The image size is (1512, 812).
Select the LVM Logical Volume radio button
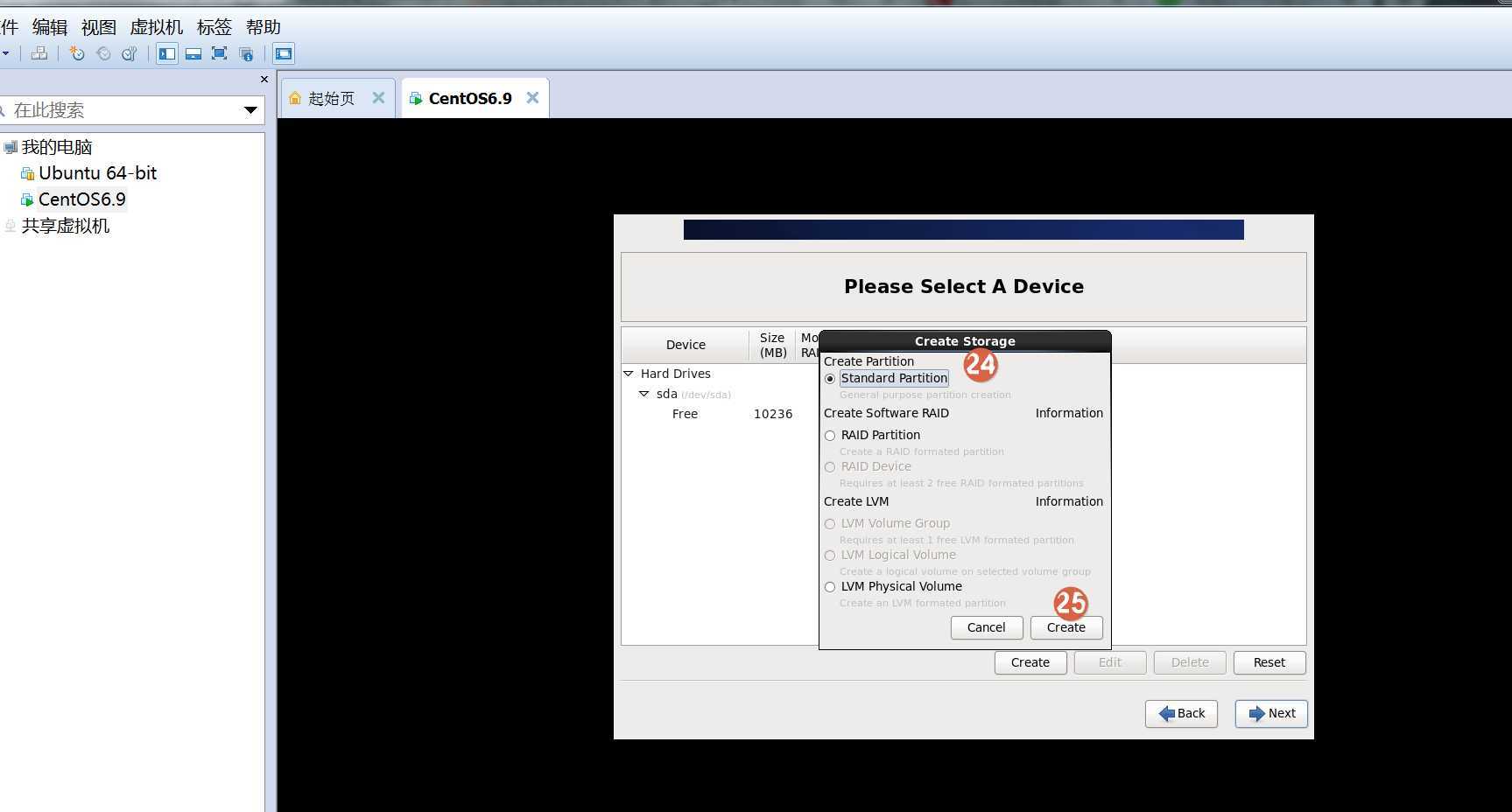[x=830, y=556]
